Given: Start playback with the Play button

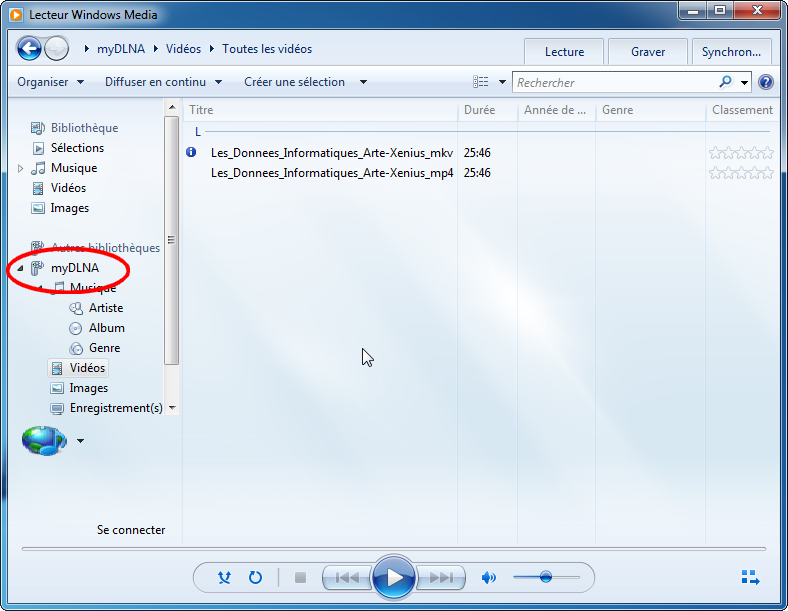Looking at the screenshot, I should [x=394, y=578].
